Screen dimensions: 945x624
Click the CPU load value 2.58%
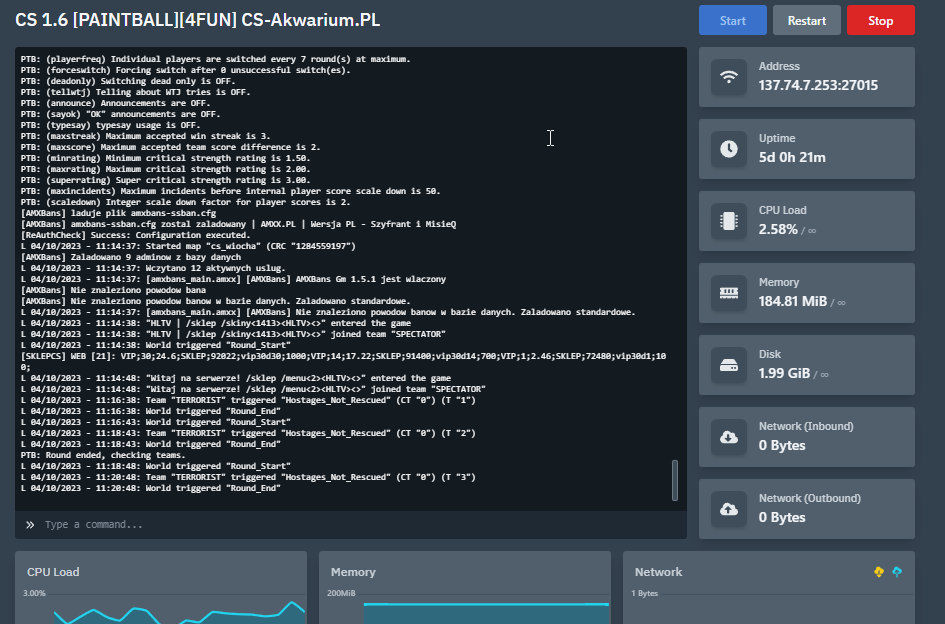(777, 229)
